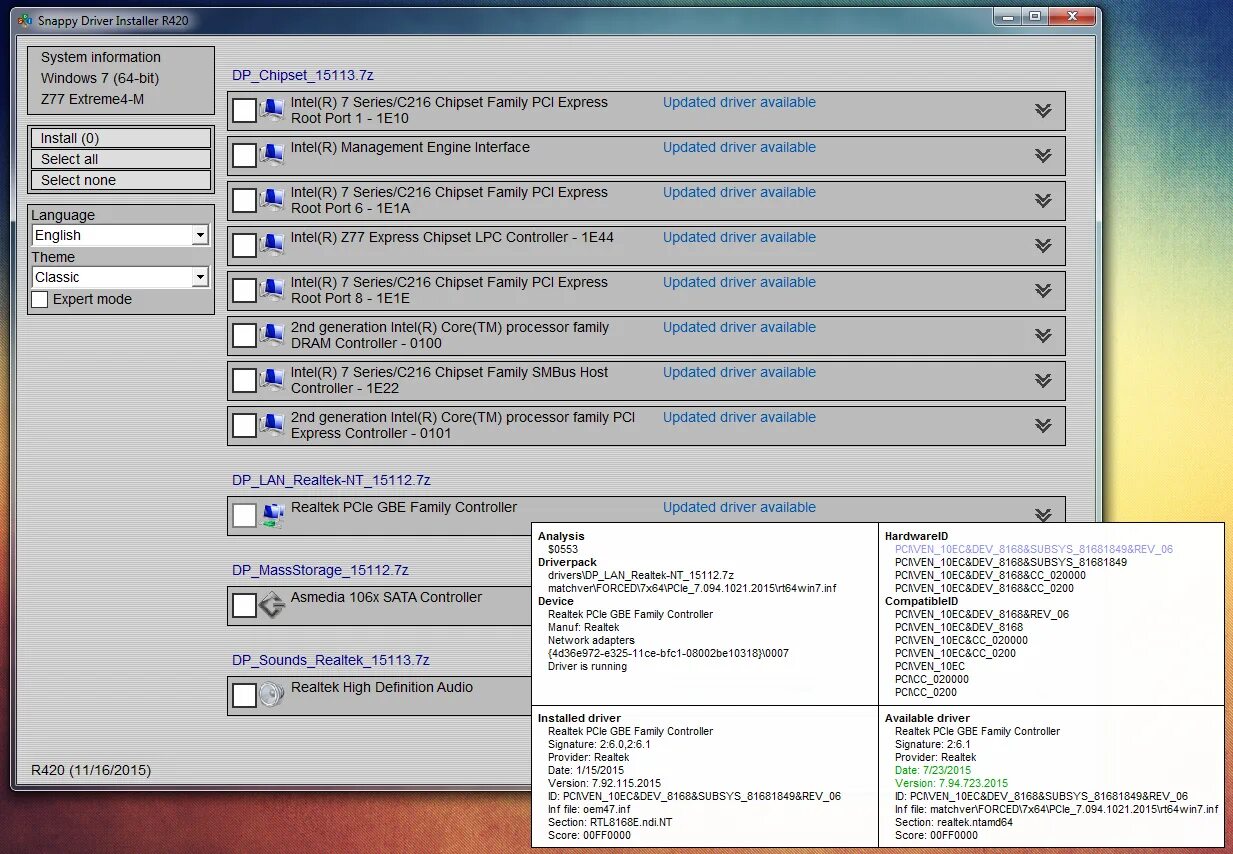Click device icon for SMBus Host Controller - 1E22

pyautogui.click(x=272, y=380)
